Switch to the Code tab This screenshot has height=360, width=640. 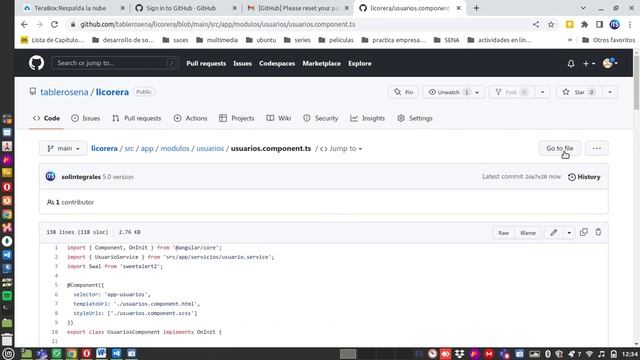pos(46,118)
